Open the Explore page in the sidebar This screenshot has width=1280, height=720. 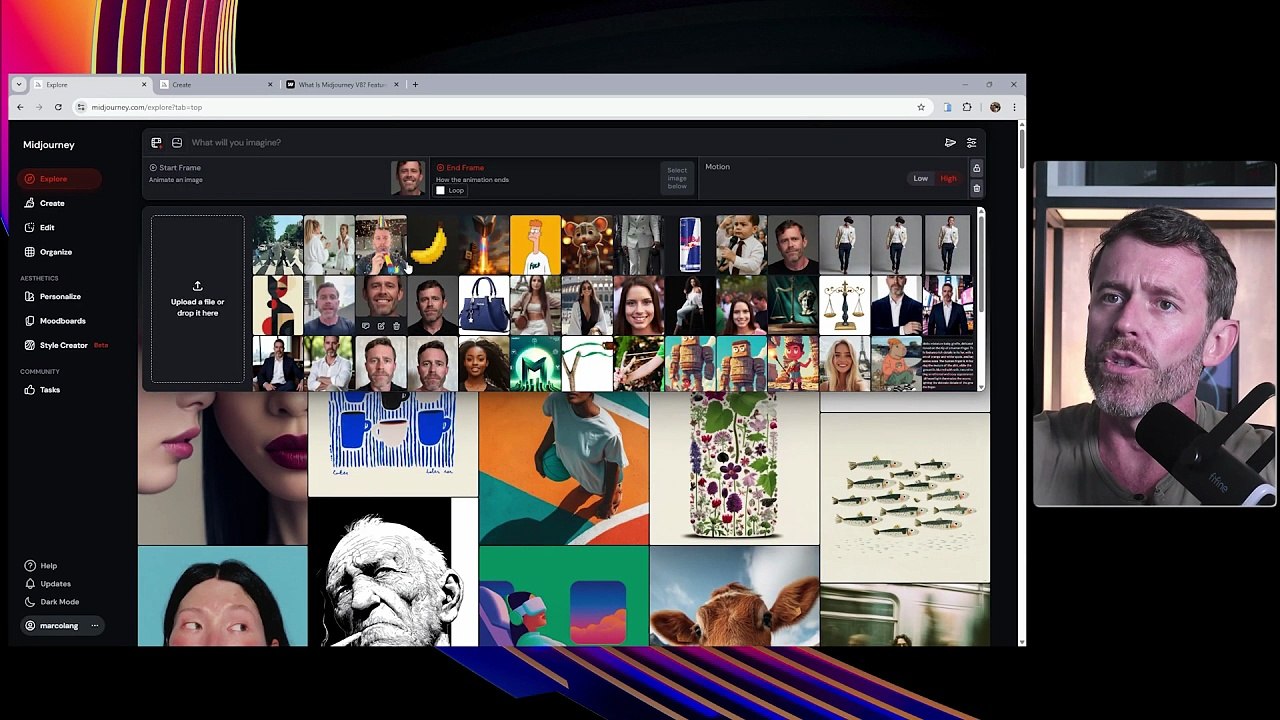(59, 179)
